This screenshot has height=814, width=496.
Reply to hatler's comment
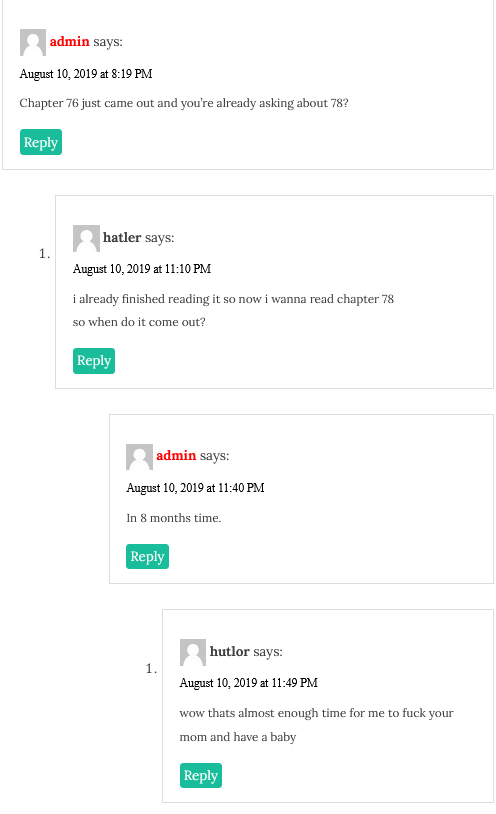(x=94, y=361)
